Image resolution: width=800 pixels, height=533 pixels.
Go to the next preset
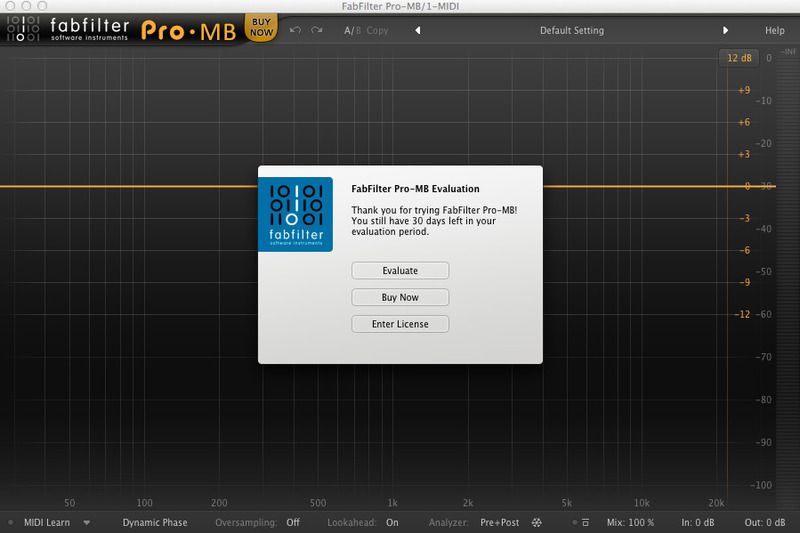click(x=725, y=31)
